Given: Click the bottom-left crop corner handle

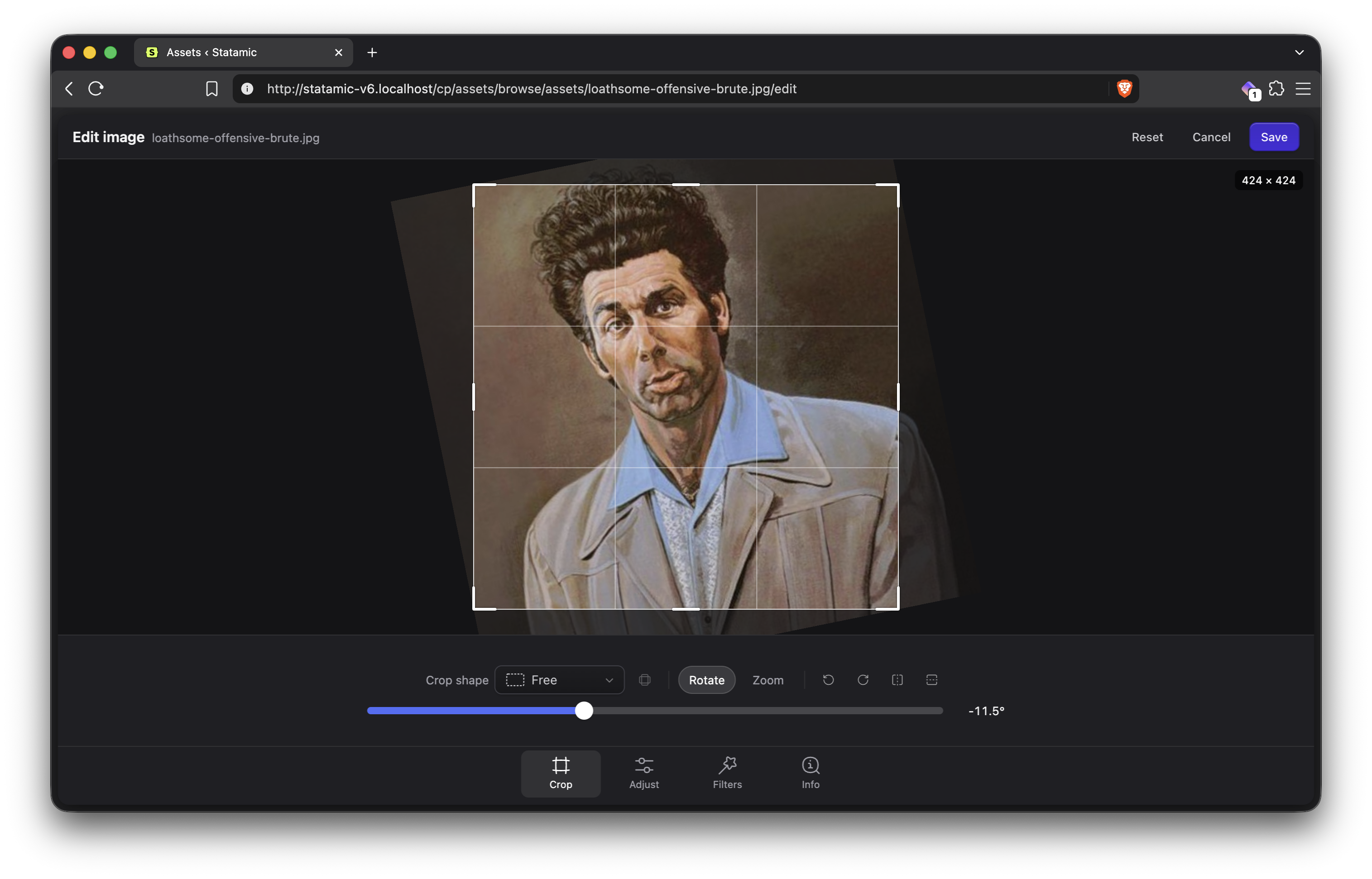Looking at the screenshot, I should [x=475, y=608].
